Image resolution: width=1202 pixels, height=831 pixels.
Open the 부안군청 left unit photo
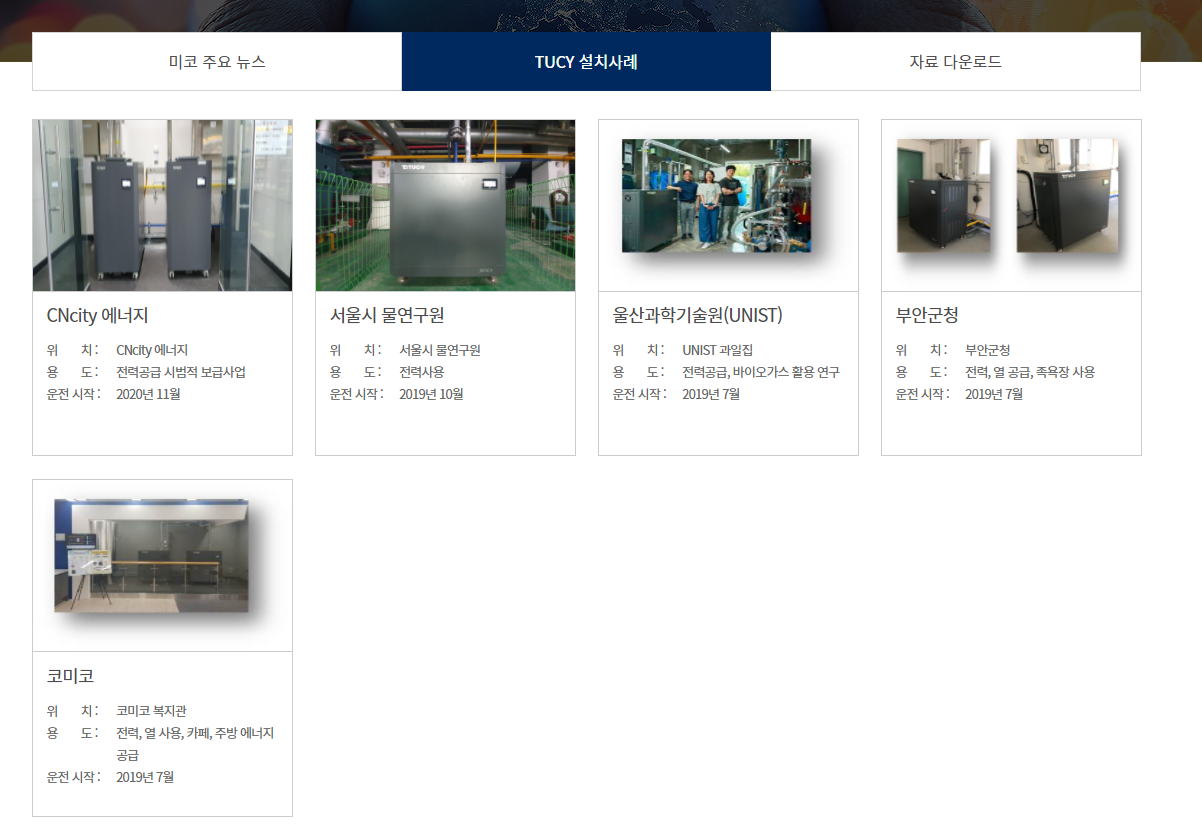(943, 195)
